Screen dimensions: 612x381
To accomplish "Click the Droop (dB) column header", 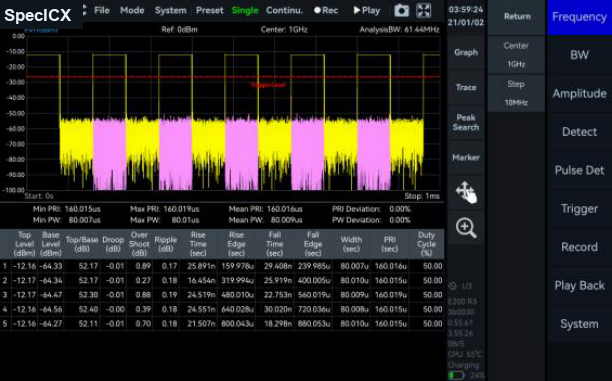I will 113,244.
